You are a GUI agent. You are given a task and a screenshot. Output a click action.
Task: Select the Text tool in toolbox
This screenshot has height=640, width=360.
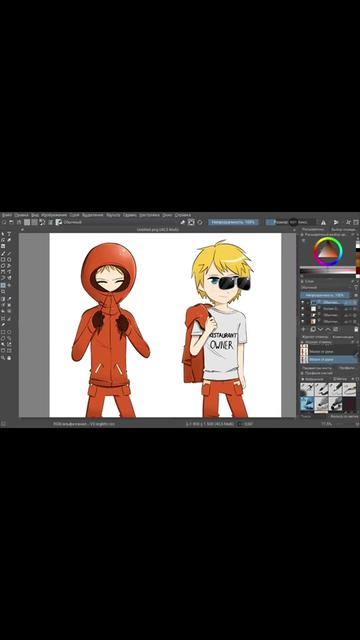click(9, 234)
